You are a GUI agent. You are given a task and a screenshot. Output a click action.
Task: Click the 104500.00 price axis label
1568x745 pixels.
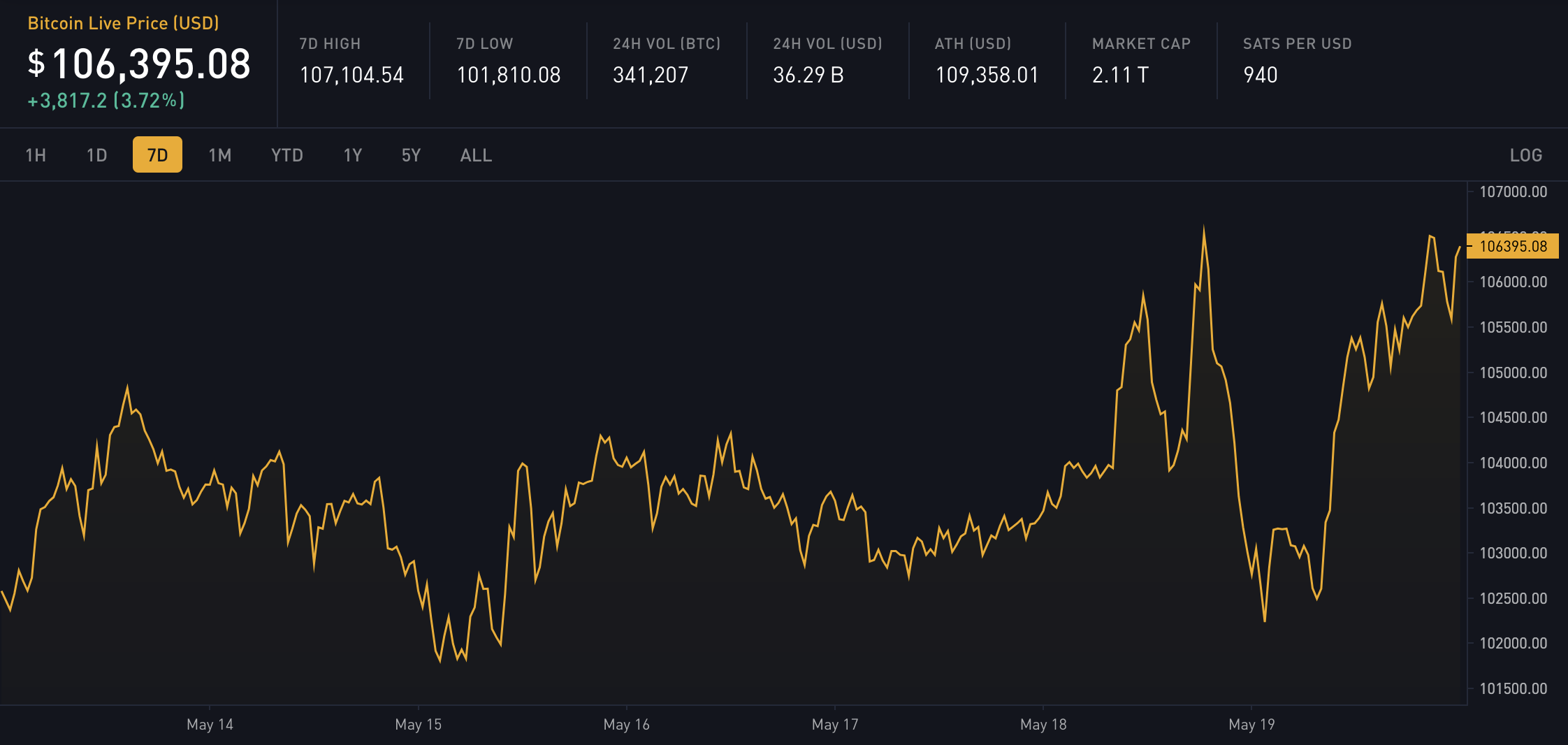[1513, 417]
